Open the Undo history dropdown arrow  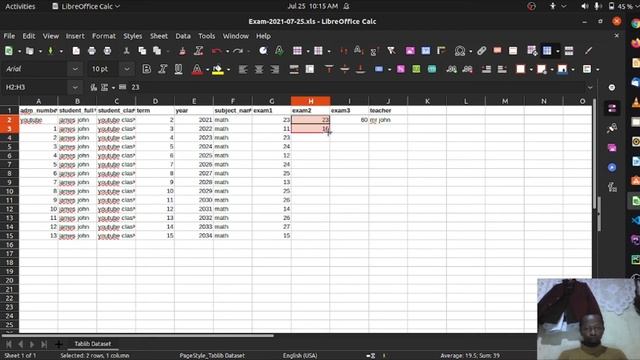(x=227, y=51)
